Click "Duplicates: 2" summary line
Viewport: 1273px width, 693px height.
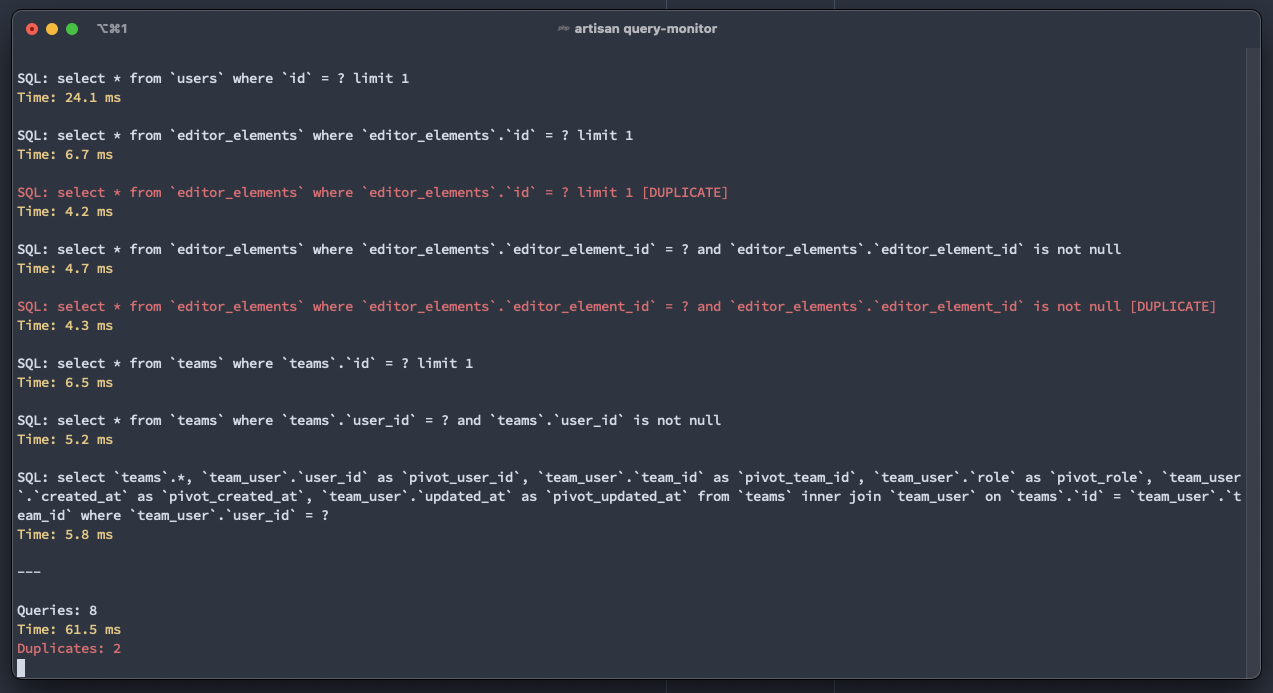point(69,648)
